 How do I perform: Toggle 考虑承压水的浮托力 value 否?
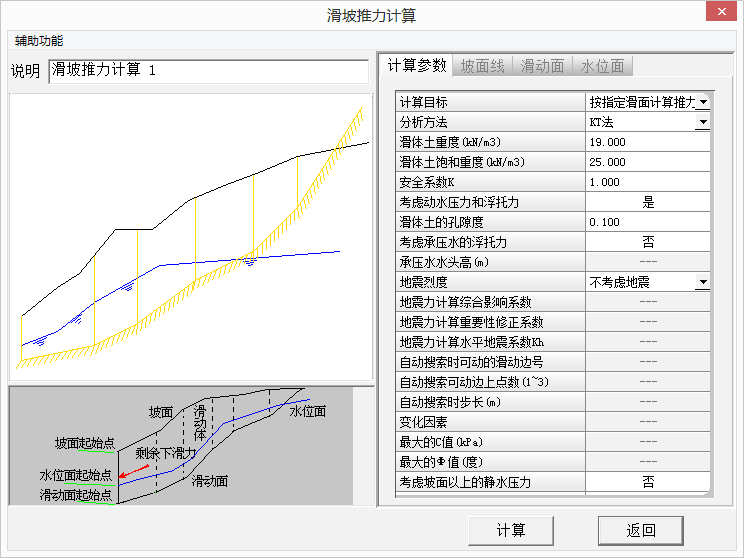point(647,242)
